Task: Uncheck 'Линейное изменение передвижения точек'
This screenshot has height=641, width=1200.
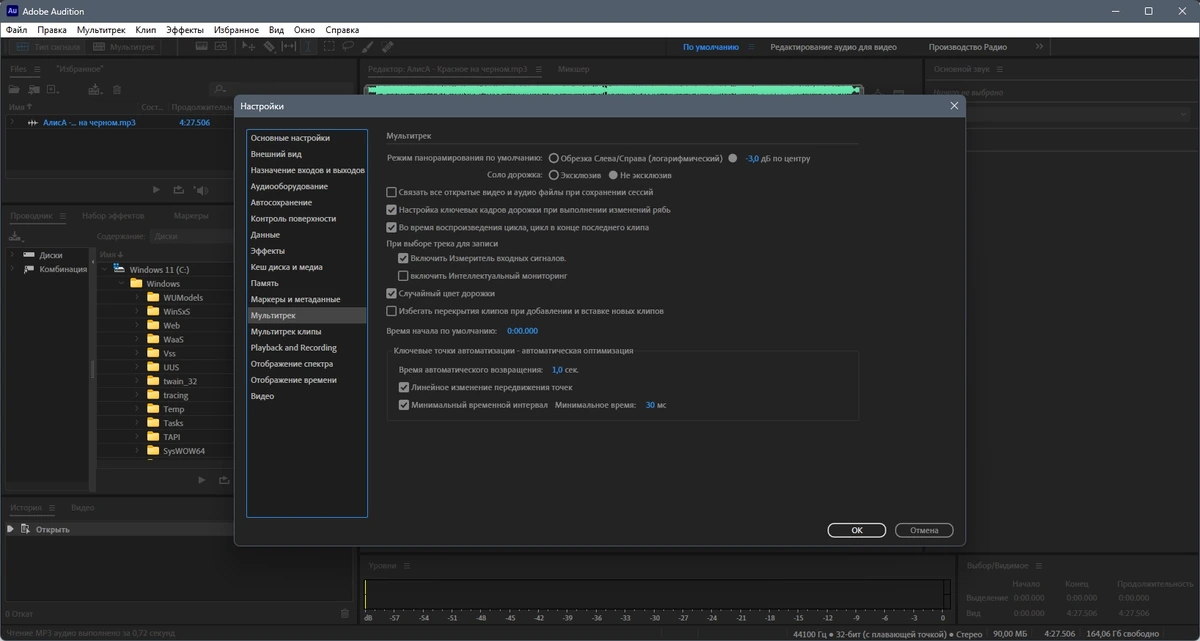Action: click(x=404, y=387)
